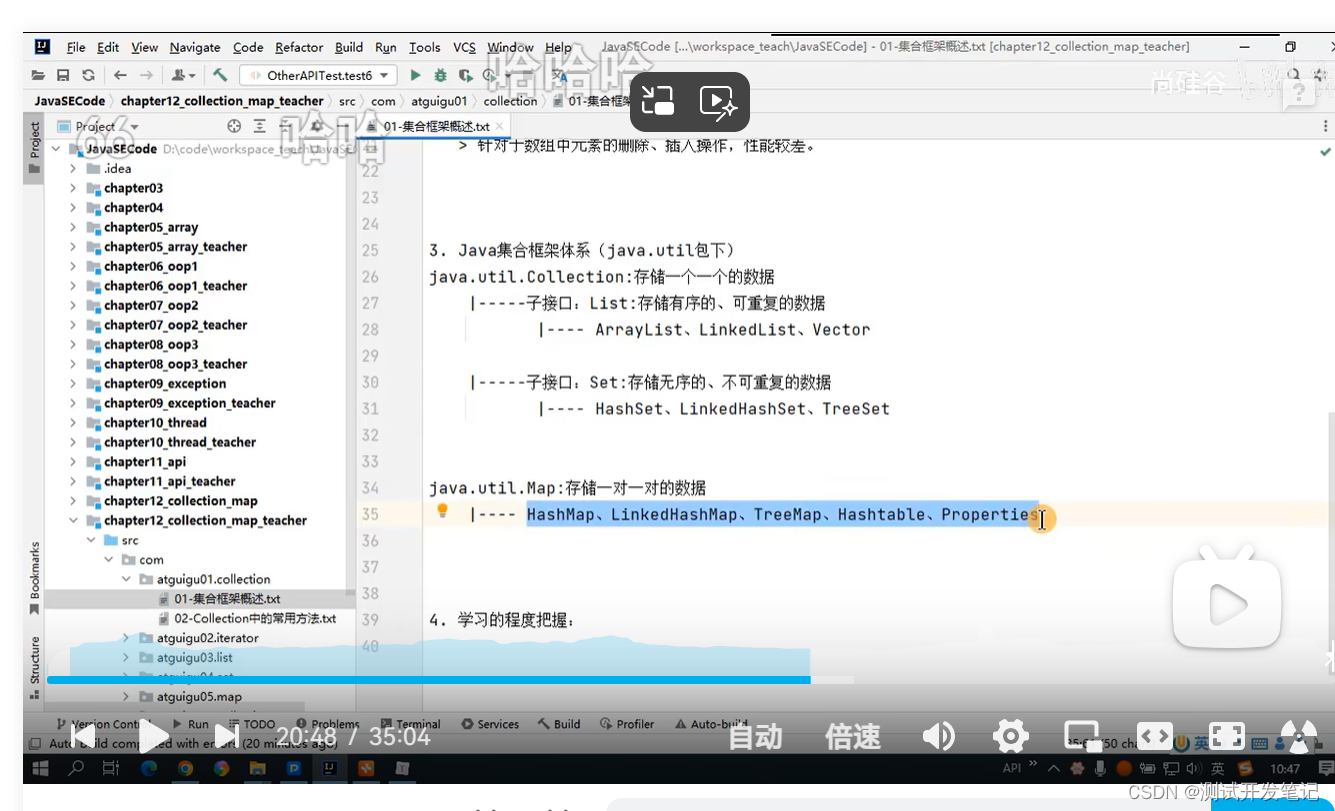Open the Services tool window

490,724
